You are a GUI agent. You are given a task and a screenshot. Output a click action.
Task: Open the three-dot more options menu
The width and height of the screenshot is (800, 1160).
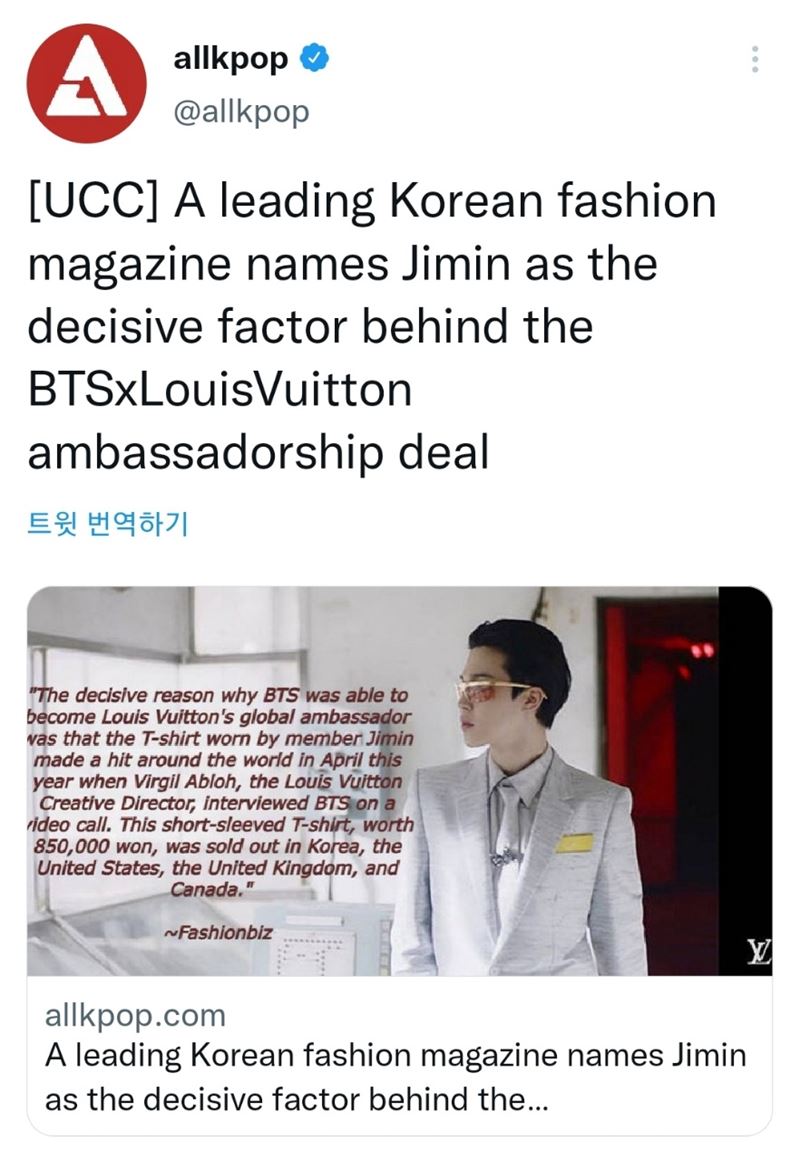point(754,59)
